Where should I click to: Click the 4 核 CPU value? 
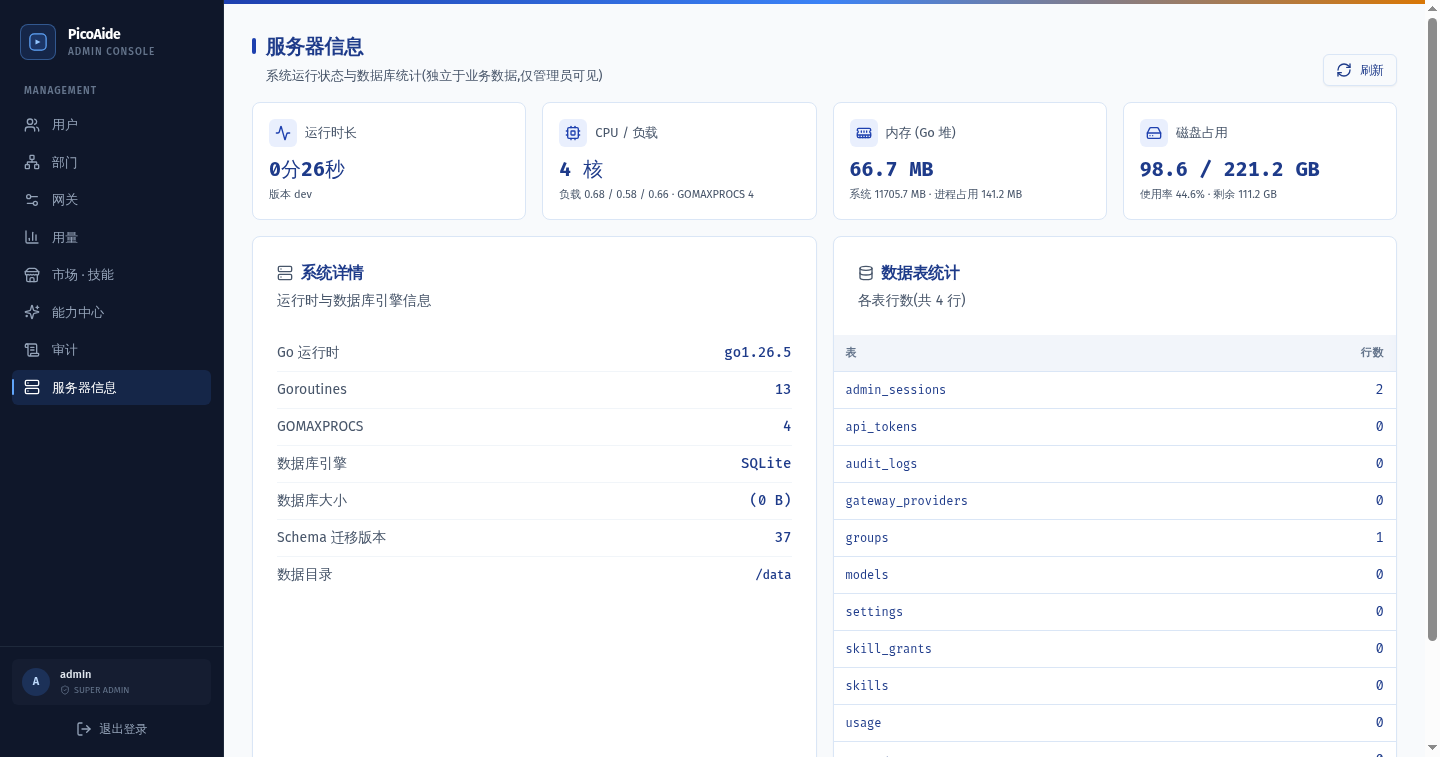click(x=581, y=169)
